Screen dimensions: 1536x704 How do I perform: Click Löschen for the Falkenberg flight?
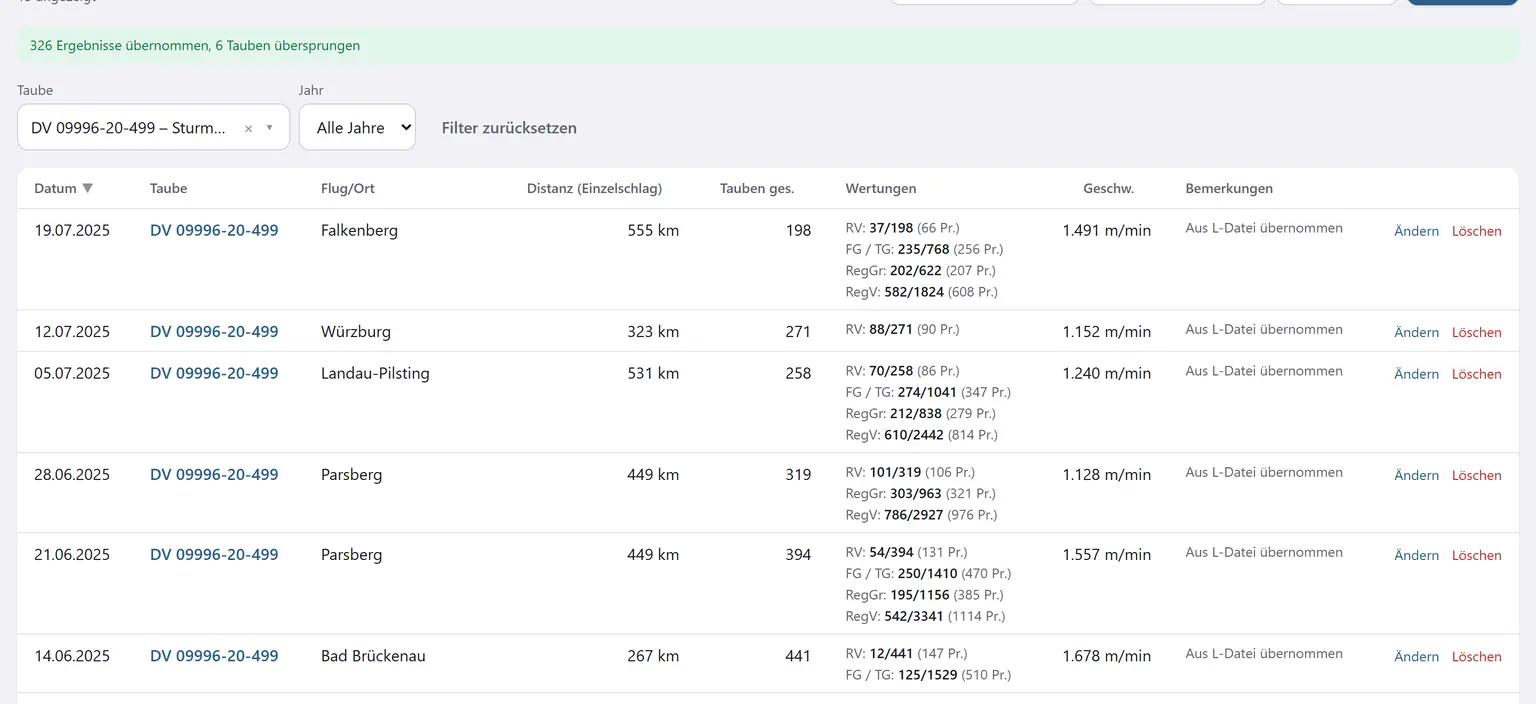pos(1477,231)
